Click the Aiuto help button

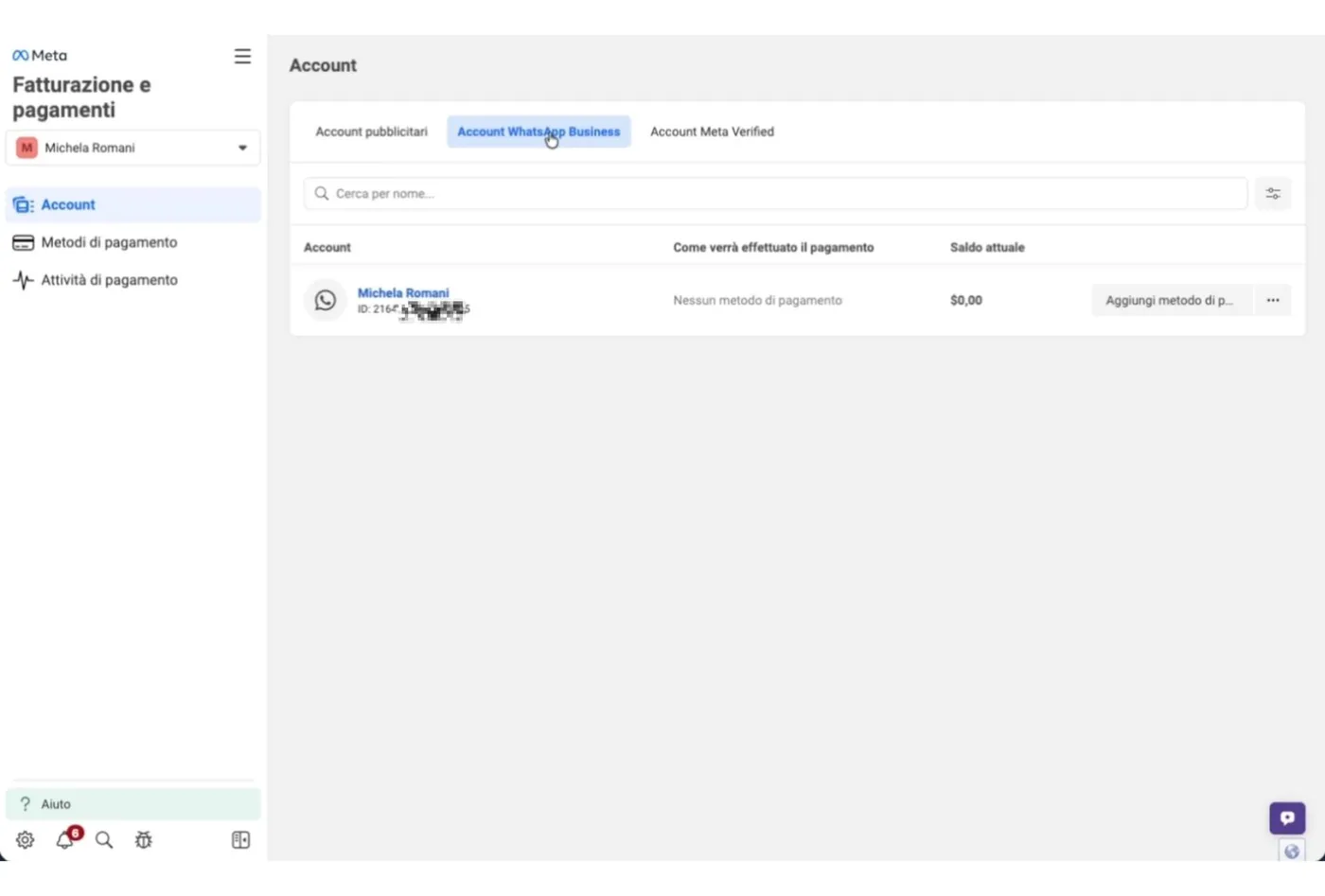coord(132,804)
